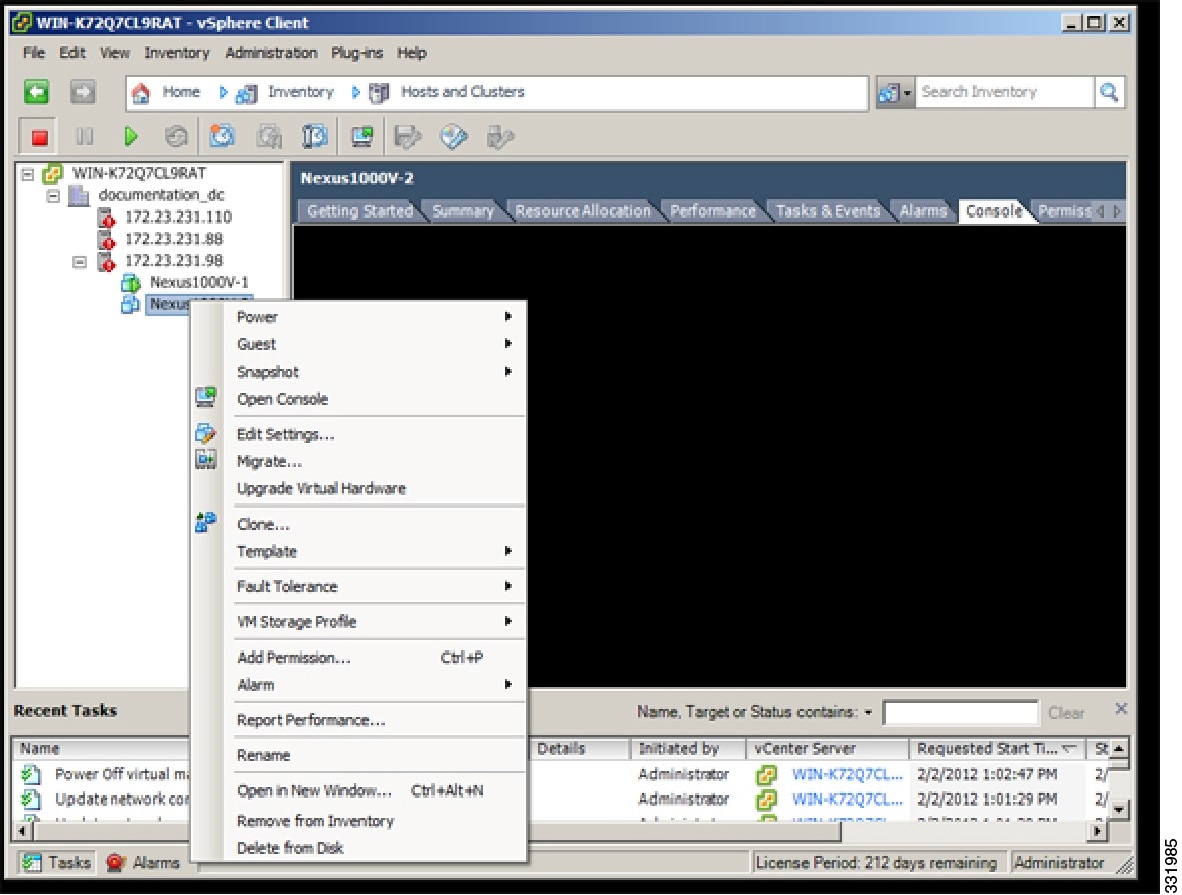Click the Clear filter button
1182x895 pixels.
coord(1066,713)
